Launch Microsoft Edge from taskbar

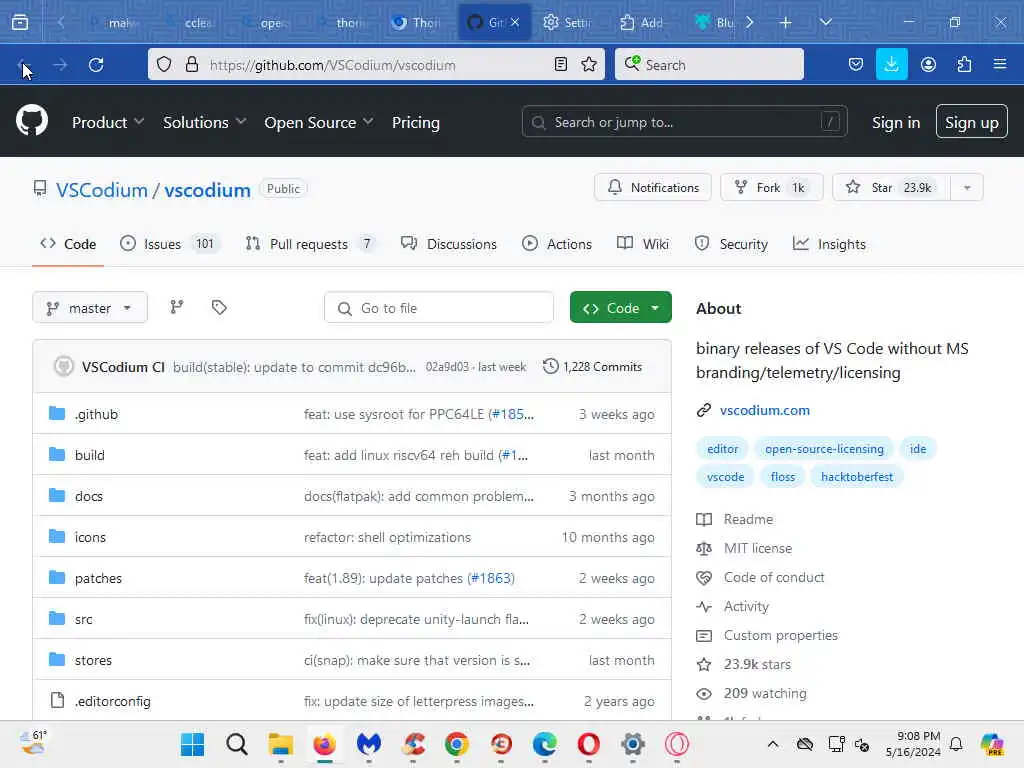545,744
